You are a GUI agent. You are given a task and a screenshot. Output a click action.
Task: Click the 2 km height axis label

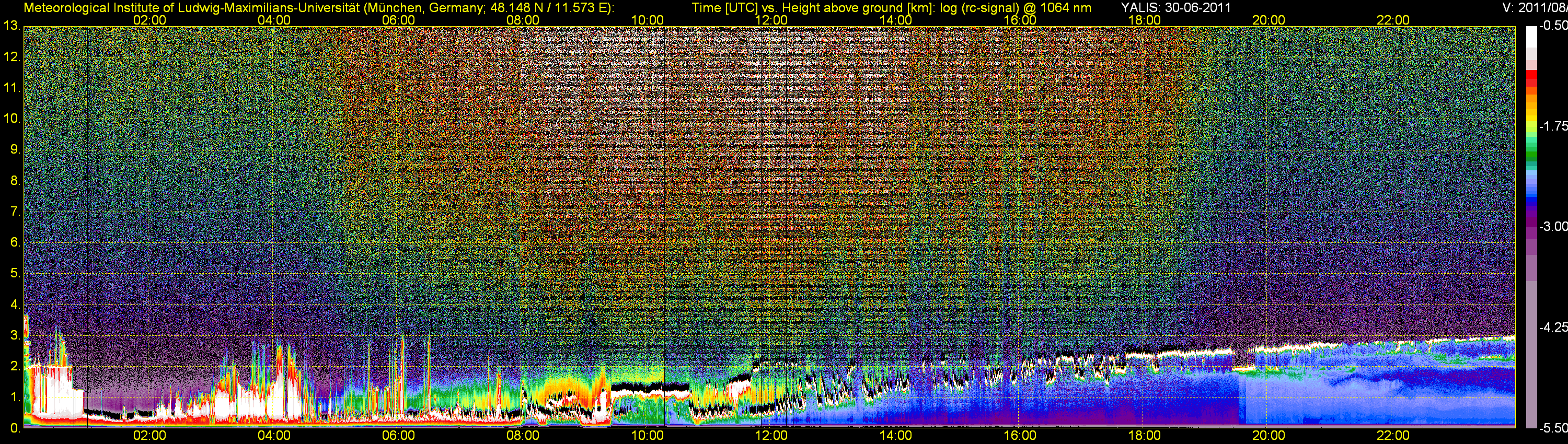tap(15, 366)
